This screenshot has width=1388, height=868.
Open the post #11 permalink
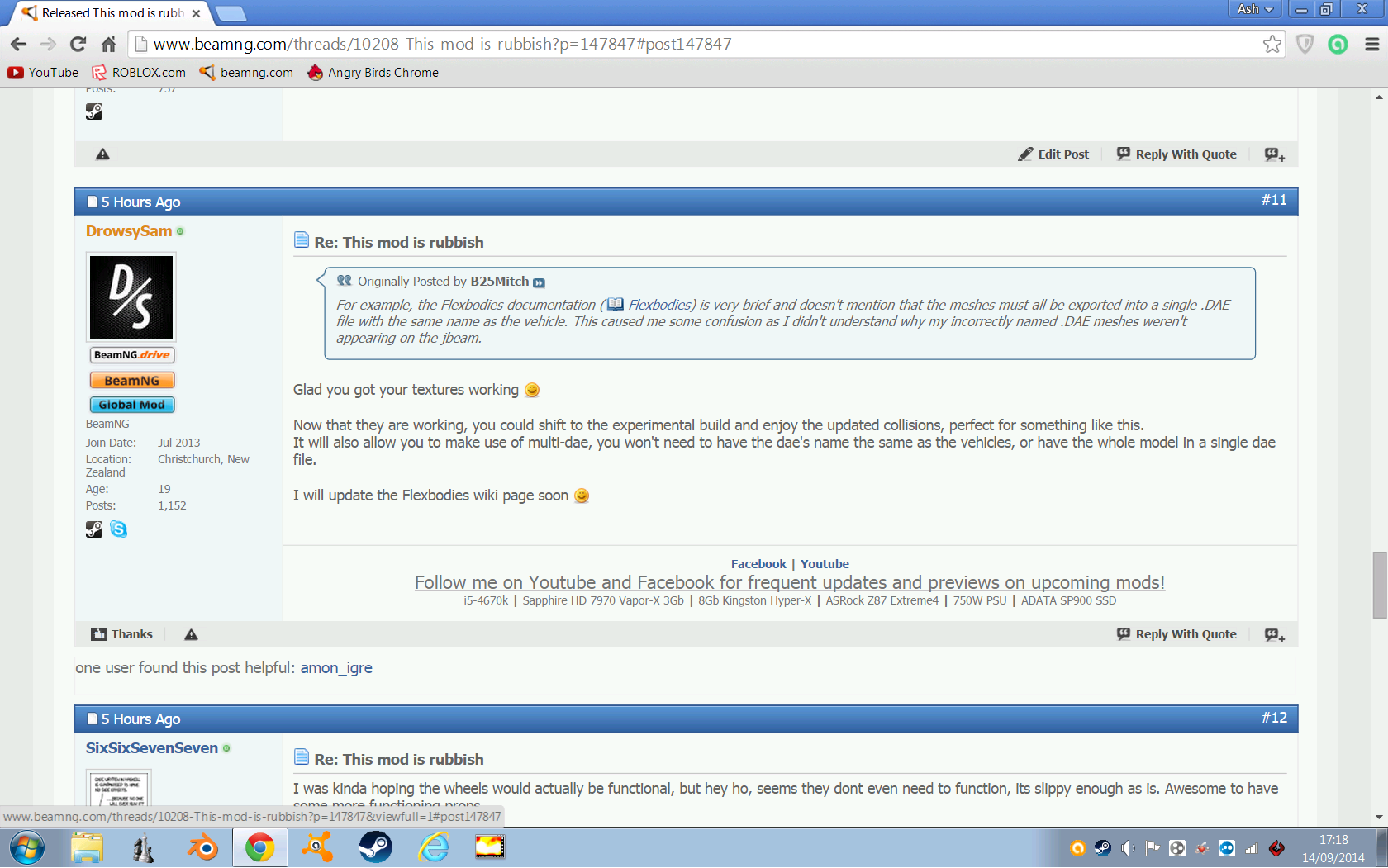[1274, 200]
